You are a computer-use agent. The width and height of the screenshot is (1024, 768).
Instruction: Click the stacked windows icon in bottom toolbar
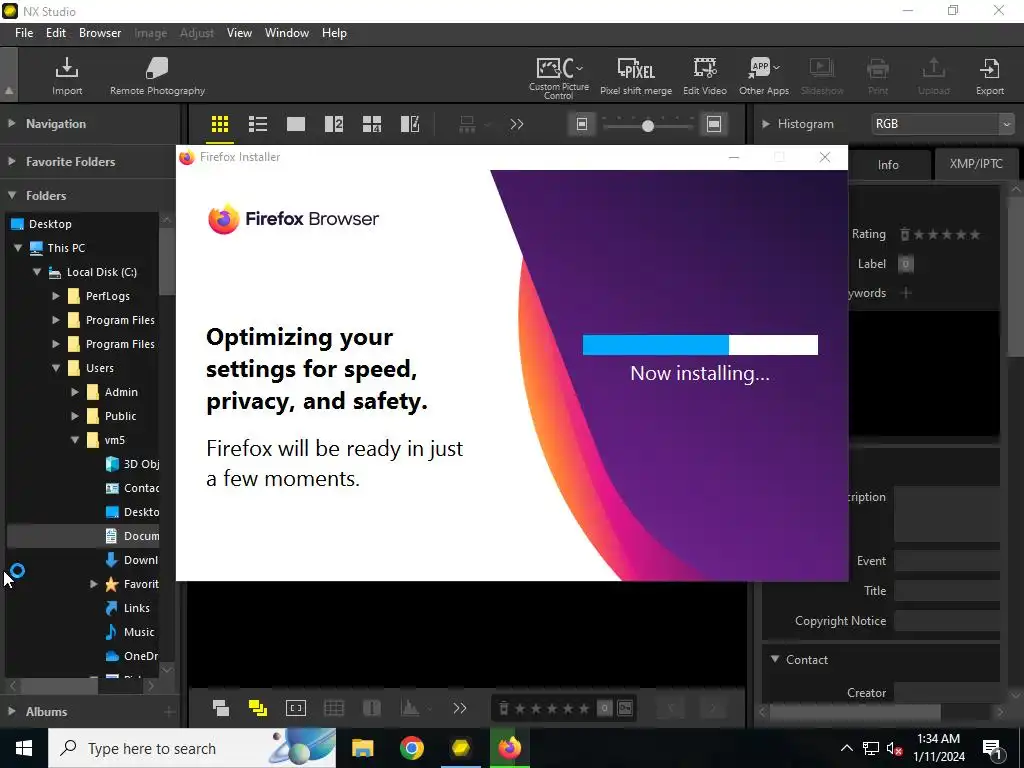pos(221,708)
